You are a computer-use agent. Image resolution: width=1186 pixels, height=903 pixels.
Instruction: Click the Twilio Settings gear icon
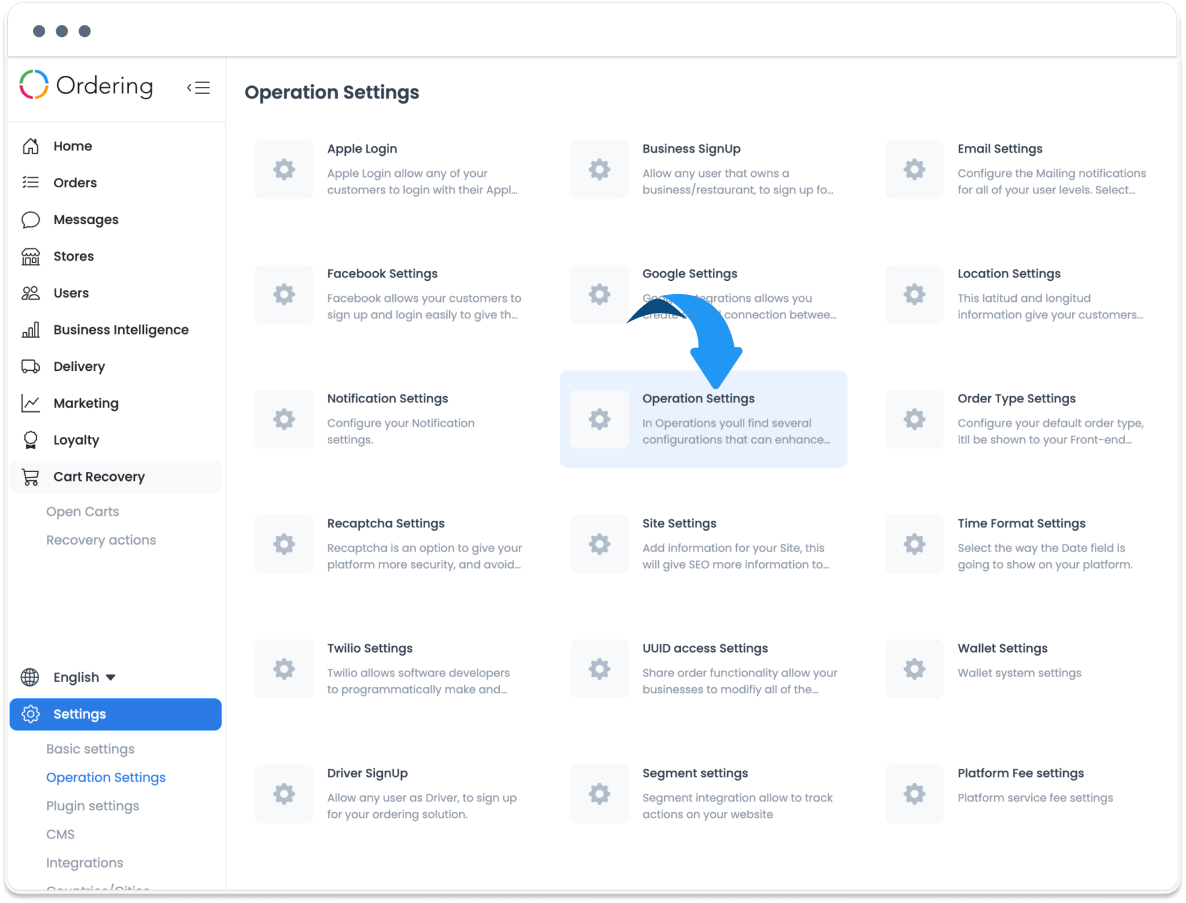point(284,669)
